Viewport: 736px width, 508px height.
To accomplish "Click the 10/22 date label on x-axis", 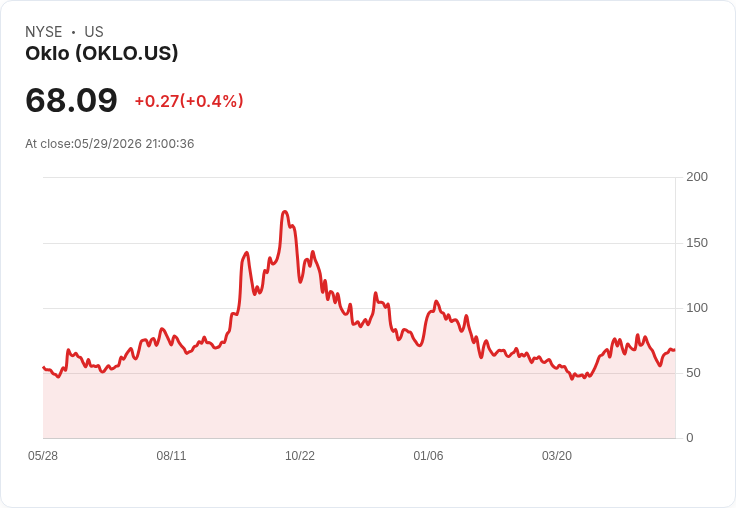I will [x=300, y=456].
